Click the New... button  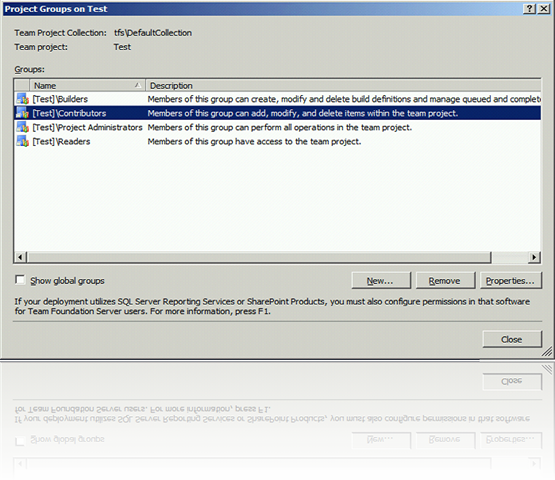click(x=381, y=281)
